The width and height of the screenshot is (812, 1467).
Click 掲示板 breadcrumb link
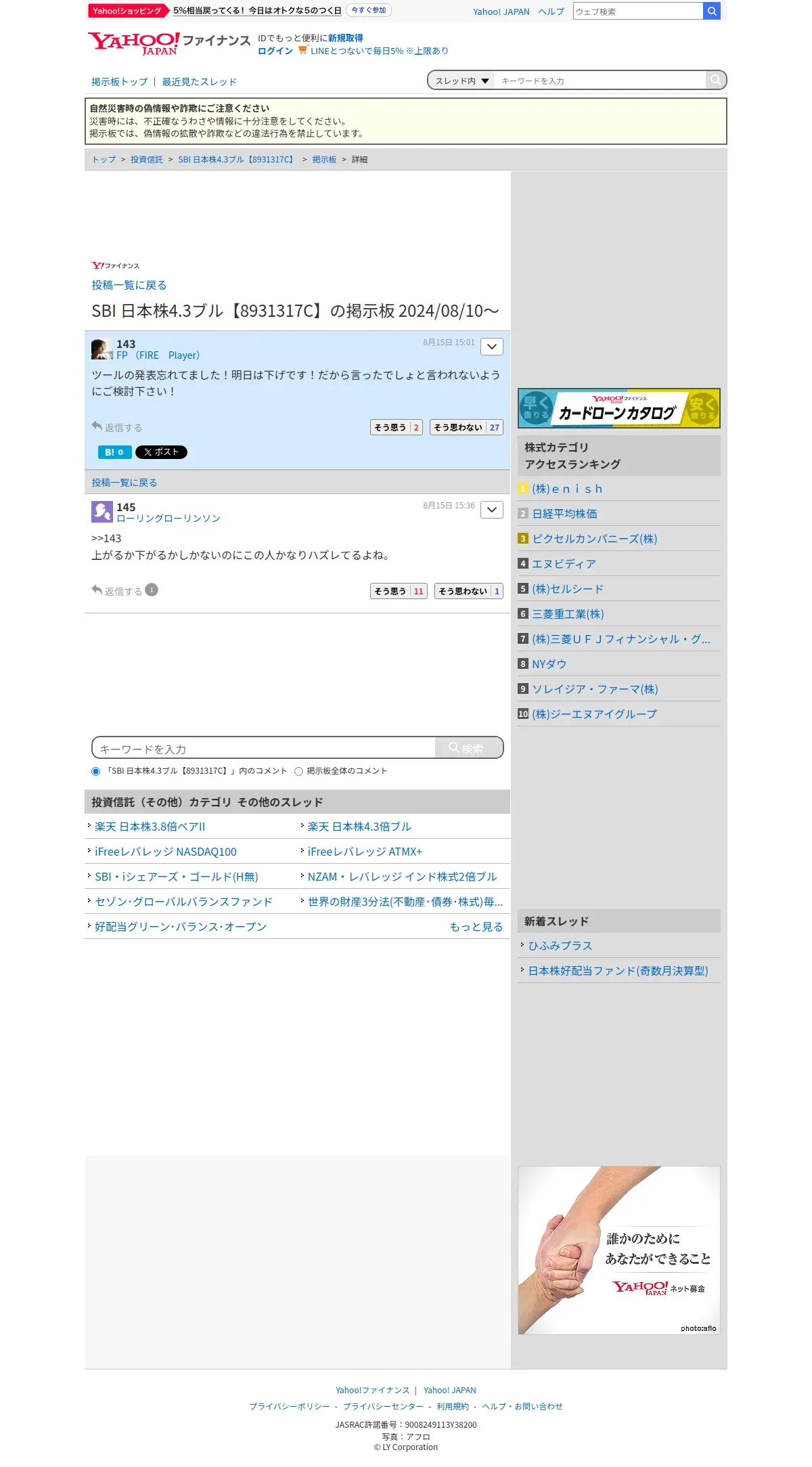324,159
